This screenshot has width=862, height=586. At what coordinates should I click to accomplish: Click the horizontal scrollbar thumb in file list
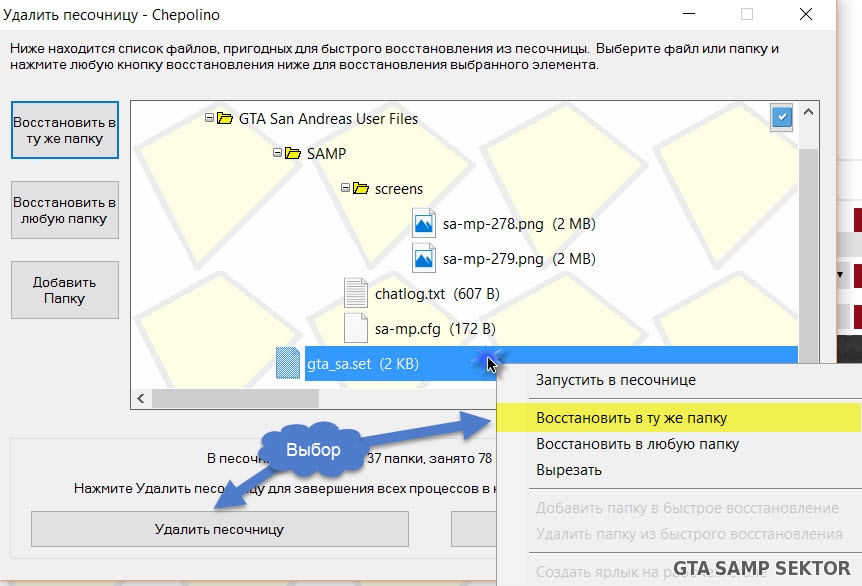point(235,399)
